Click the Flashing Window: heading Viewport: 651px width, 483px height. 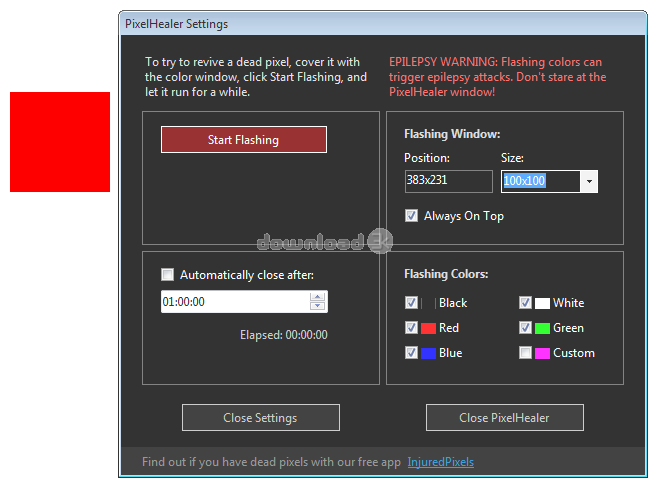[452, 134]
